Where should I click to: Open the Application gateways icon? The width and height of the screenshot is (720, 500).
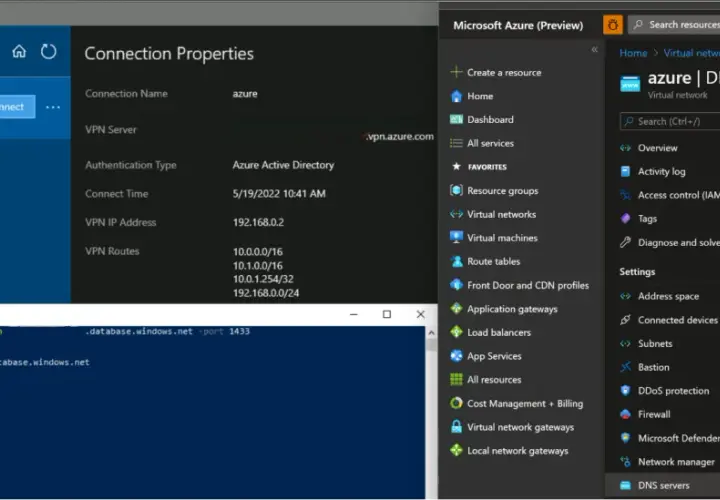pos(456,309)
